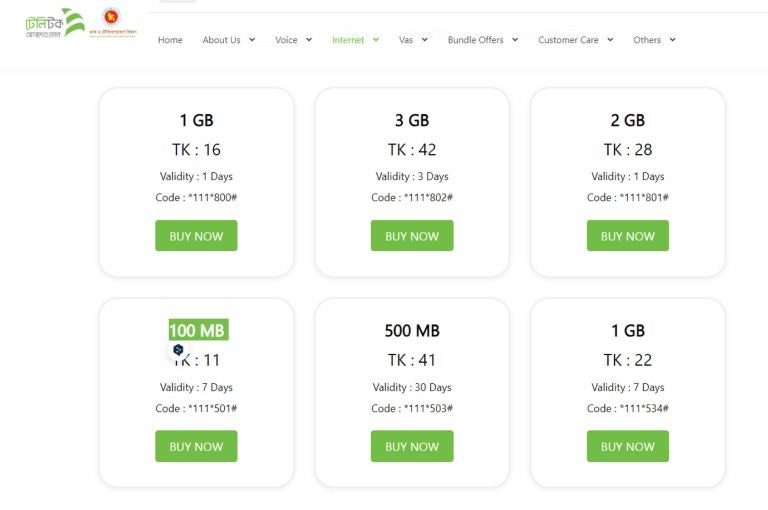Buy the 2 GB TK 28 pack
The width and height of the screenshot is (768, 510).
coord(628,236)
